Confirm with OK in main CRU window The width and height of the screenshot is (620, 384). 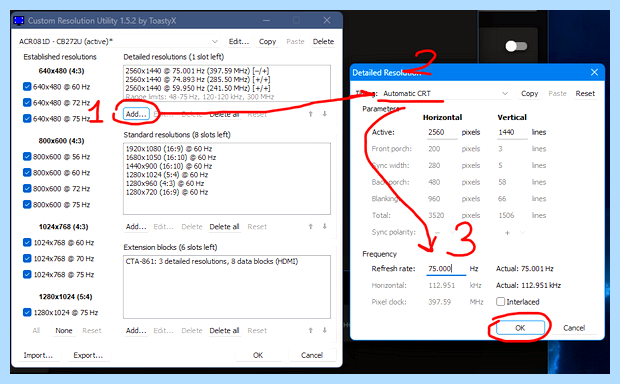coord(258,355)
